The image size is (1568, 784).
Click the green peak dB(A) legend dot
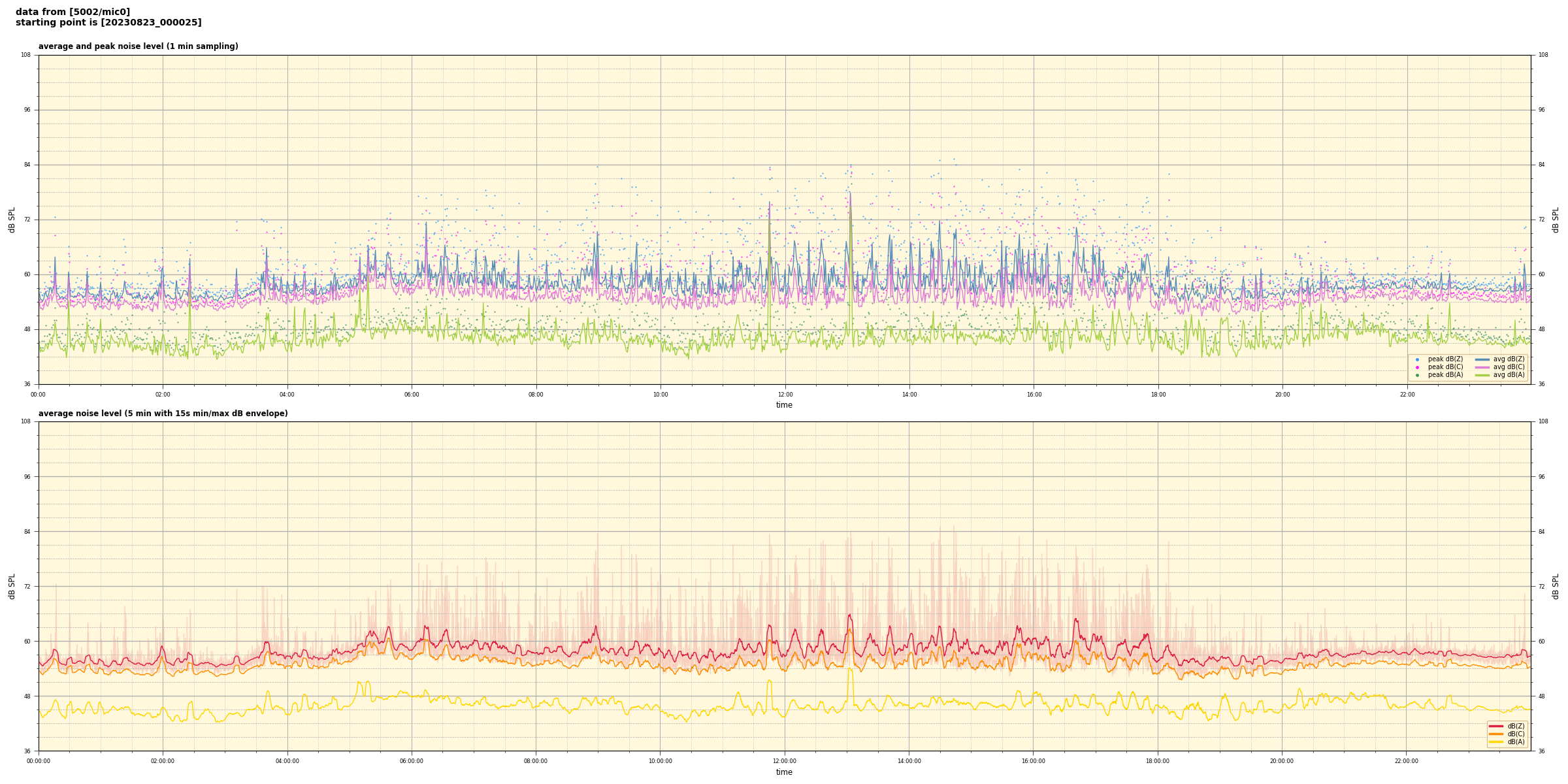1417,375
